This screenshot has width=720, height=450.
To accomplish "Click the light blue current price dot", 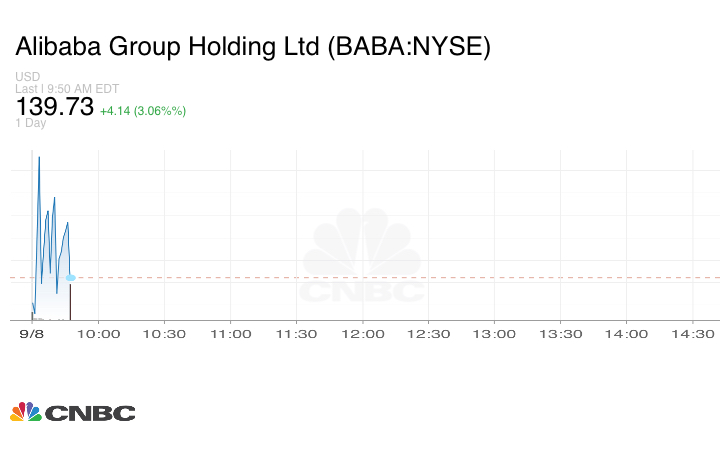I will click(70, 277).
